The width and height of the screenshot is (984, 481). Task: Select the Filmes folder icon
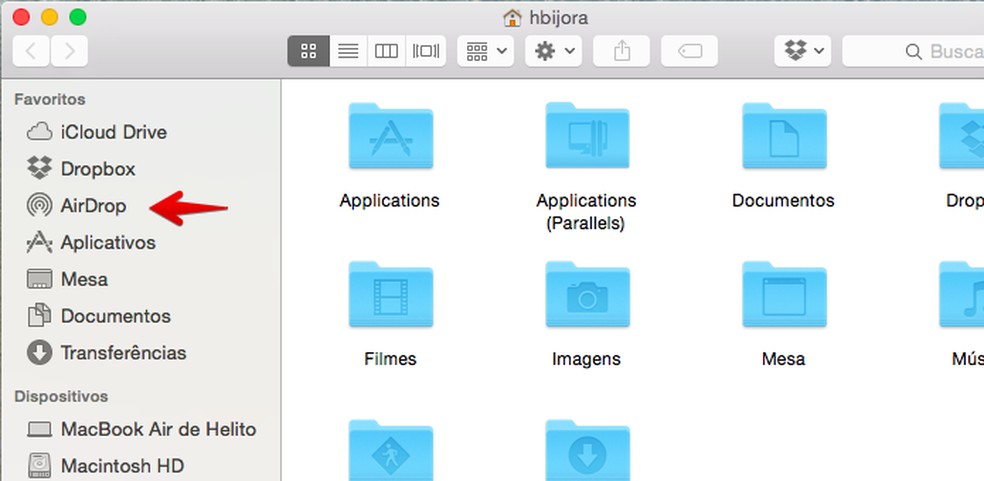(x=390, y=295)
